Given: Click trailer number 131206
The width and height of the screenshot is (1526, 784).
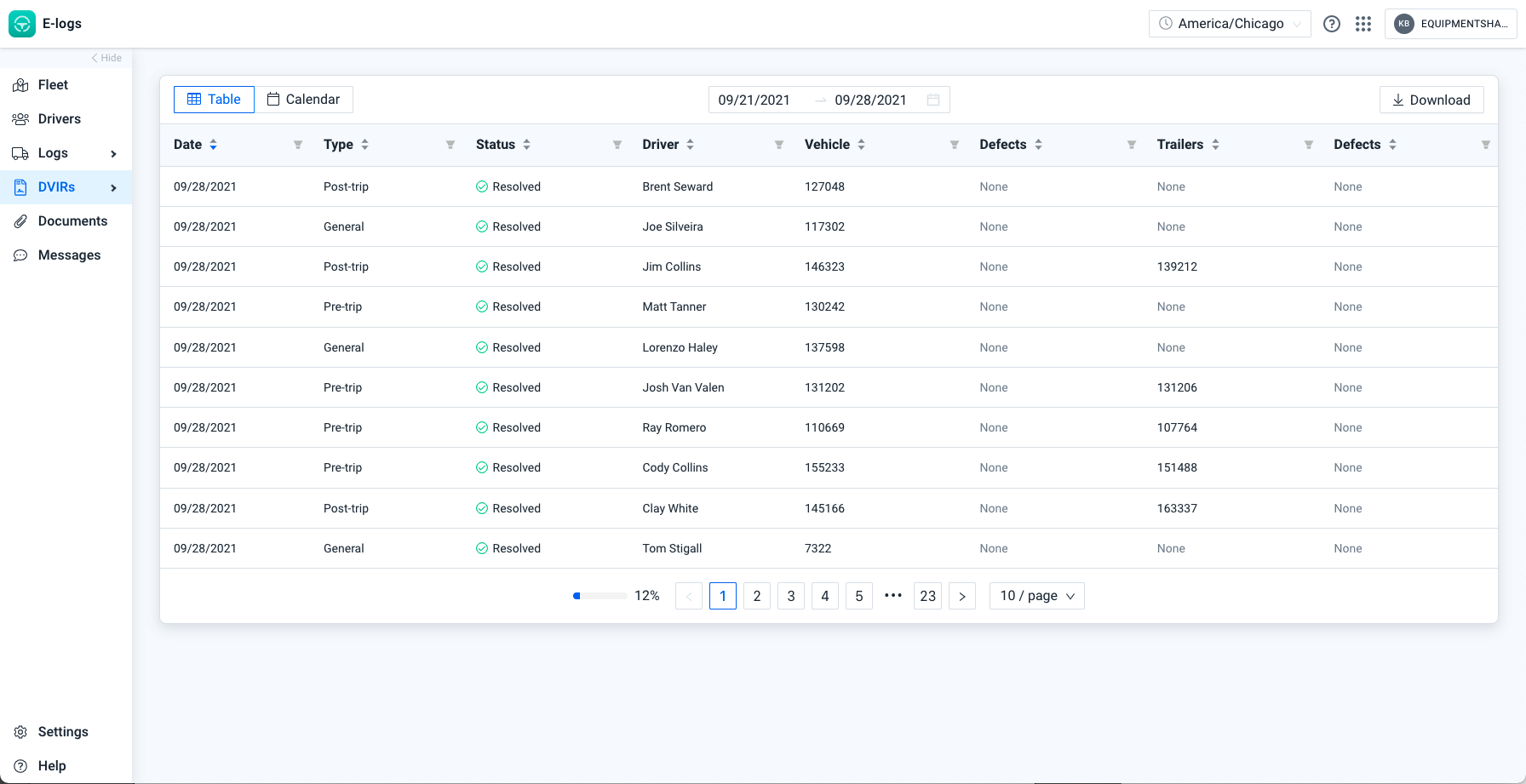Looking at the screenshot, I should click(x=1177, y=387).
